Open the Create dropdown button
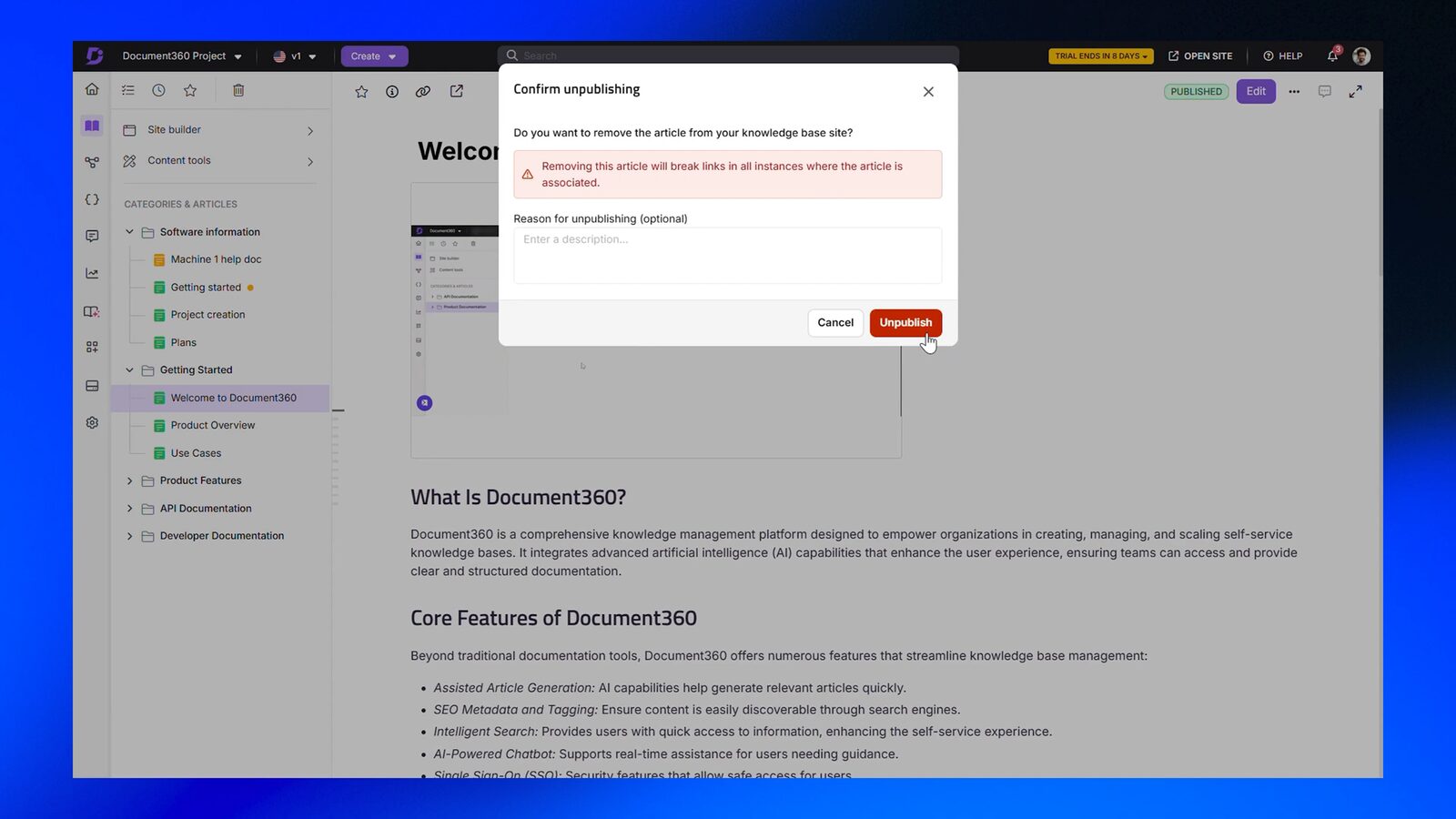Image resolution: width=1456 pixels, height=819 pixels. coord(374,56)
